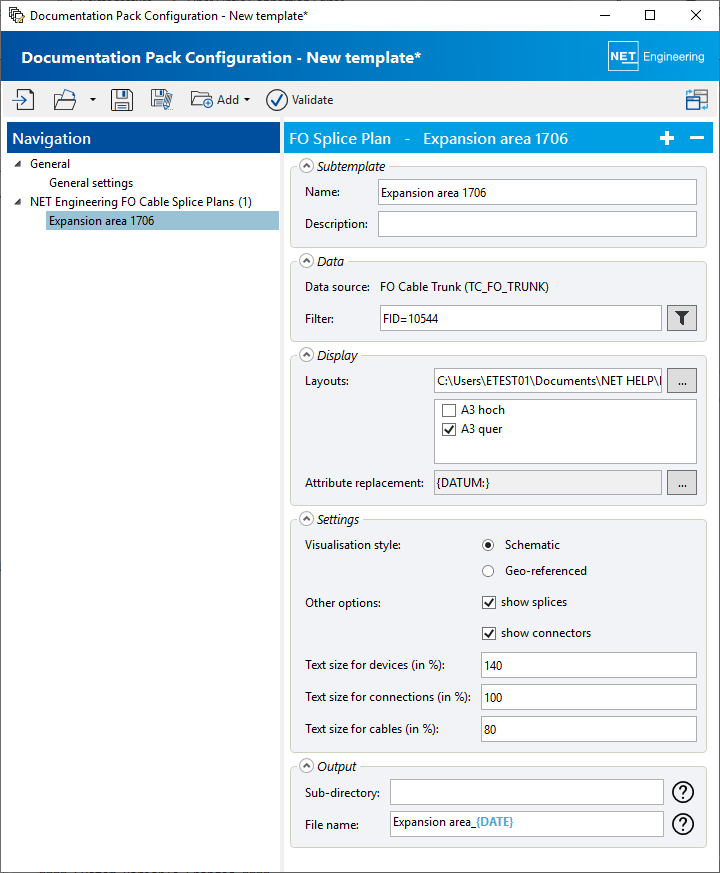Click the Layouts path field
Screen dimensions: 720x873
(x=548, y=380)
